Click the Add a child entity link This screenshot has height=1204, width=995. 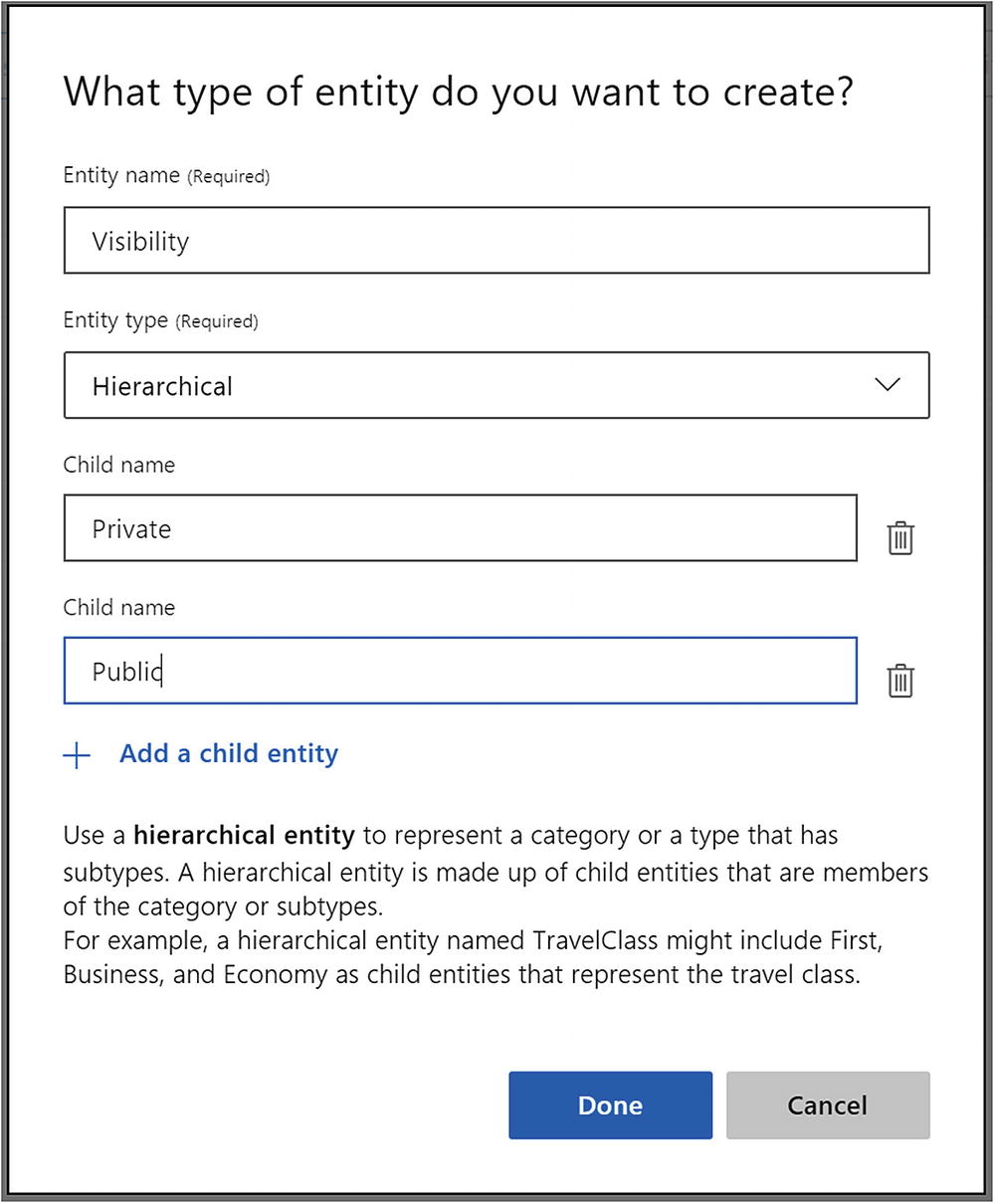coord(229,754)
